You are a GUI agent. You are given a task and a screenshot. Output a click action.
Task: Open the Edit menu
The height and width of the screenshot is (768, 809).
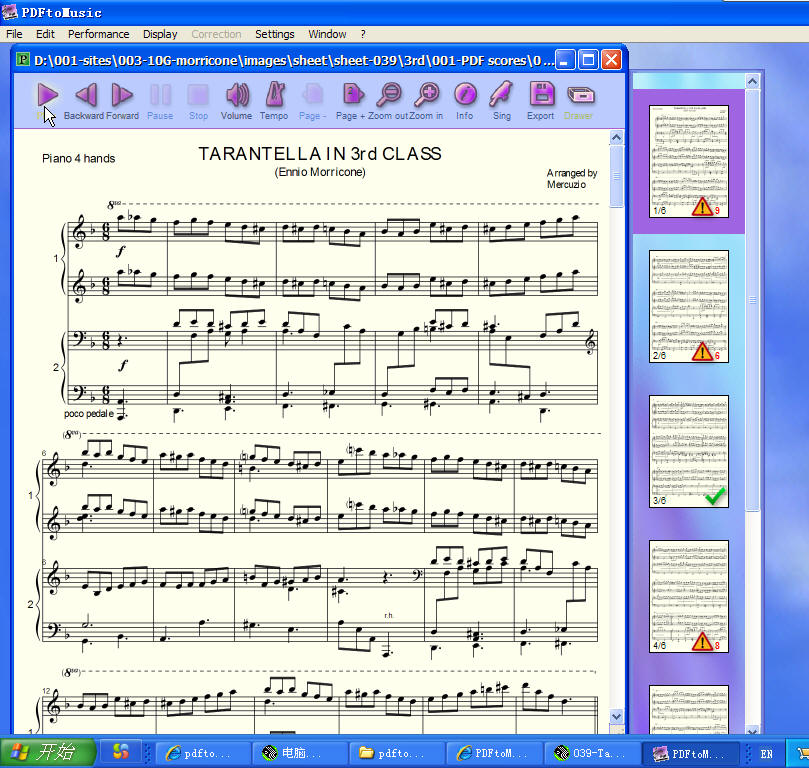pos(45,34)
